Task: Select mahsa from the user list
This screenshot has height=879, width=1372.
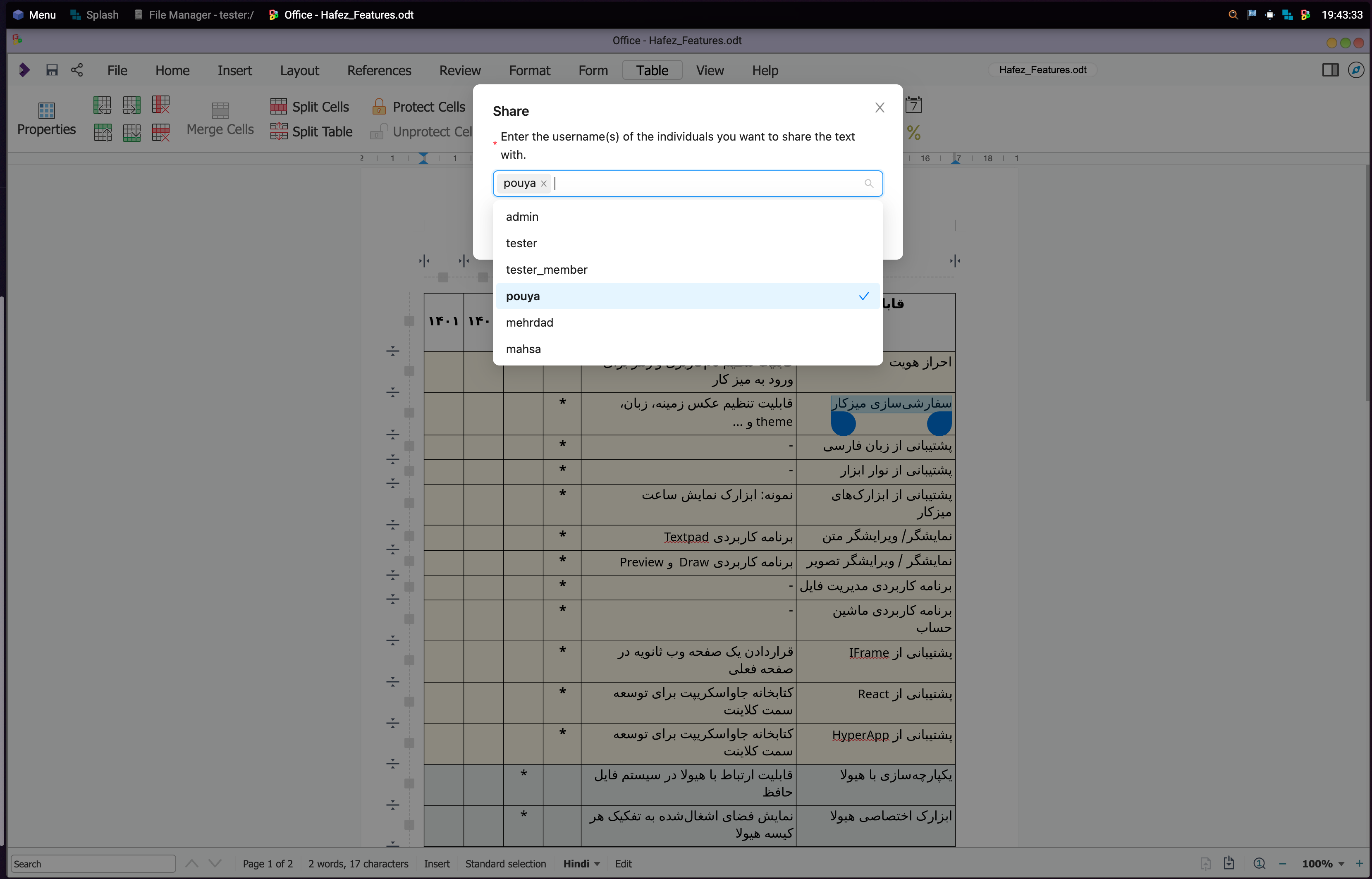Action: (x=523, y=349)
